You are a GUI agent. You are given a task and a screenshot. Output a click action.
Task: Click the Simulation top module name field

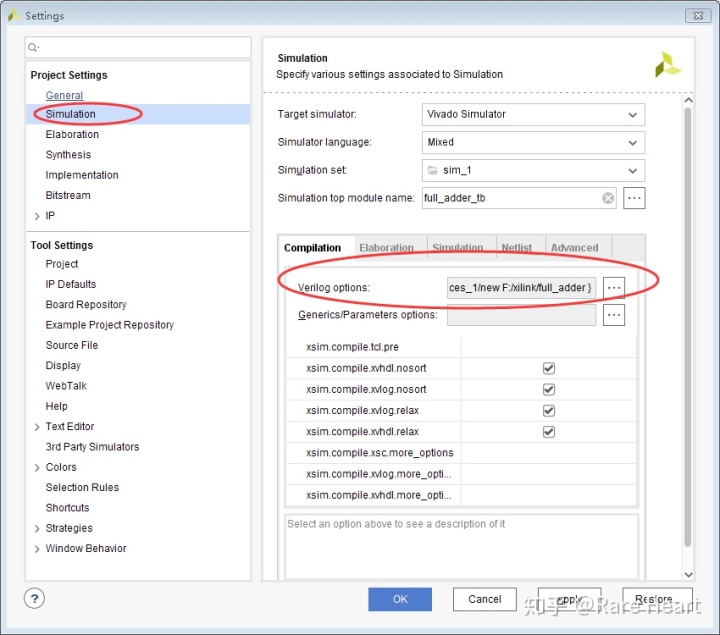tap(519, 198)
